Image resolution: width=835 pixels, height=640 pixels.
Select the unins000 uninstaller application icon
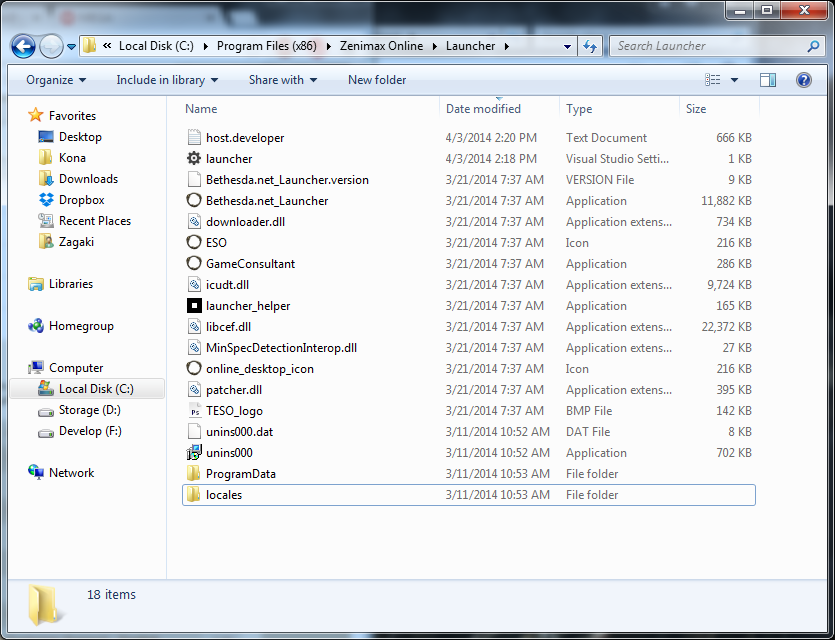pos(194,453)
